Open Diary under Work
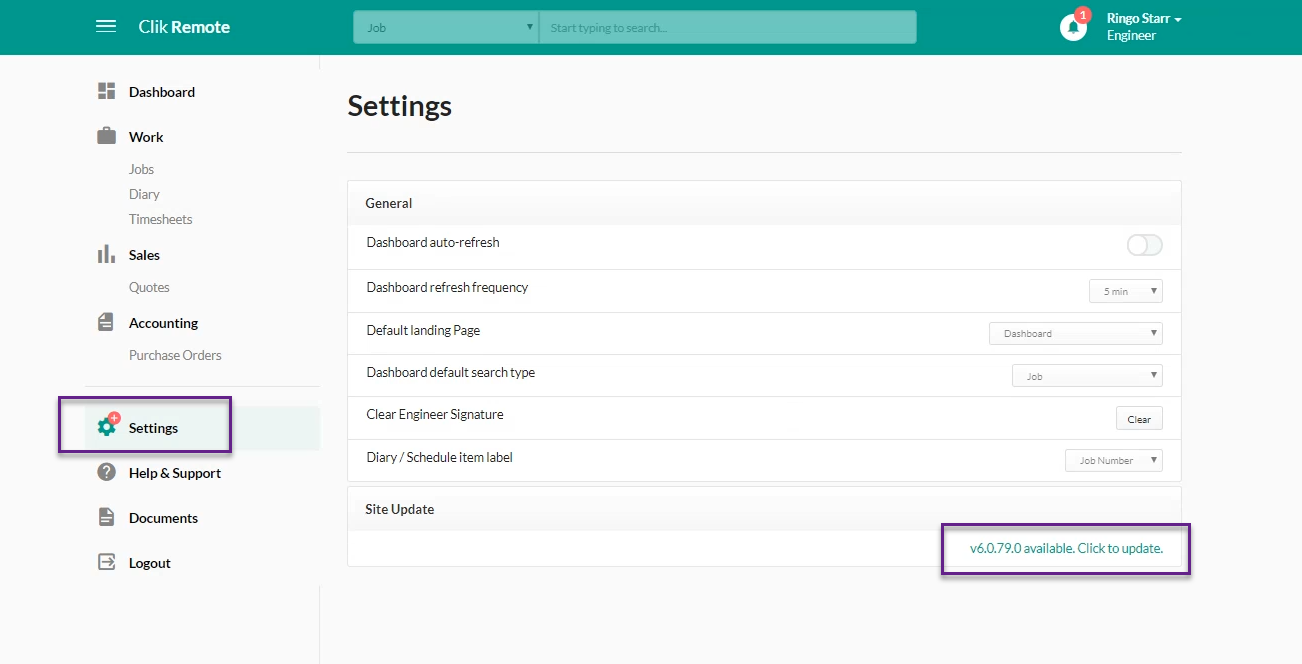The height and width of the screenshot is (664, 1302). point(144,194)
